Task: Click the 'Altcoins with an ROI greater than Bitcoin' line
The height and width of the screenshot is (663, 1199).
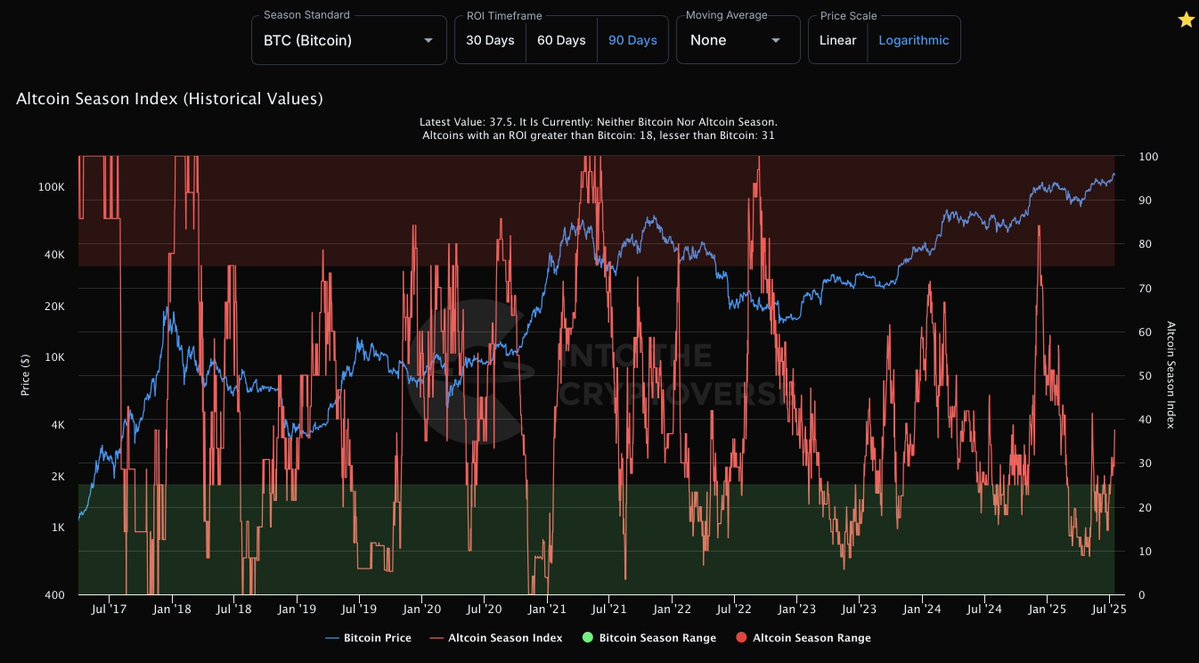Action: [x=598, y=135]
